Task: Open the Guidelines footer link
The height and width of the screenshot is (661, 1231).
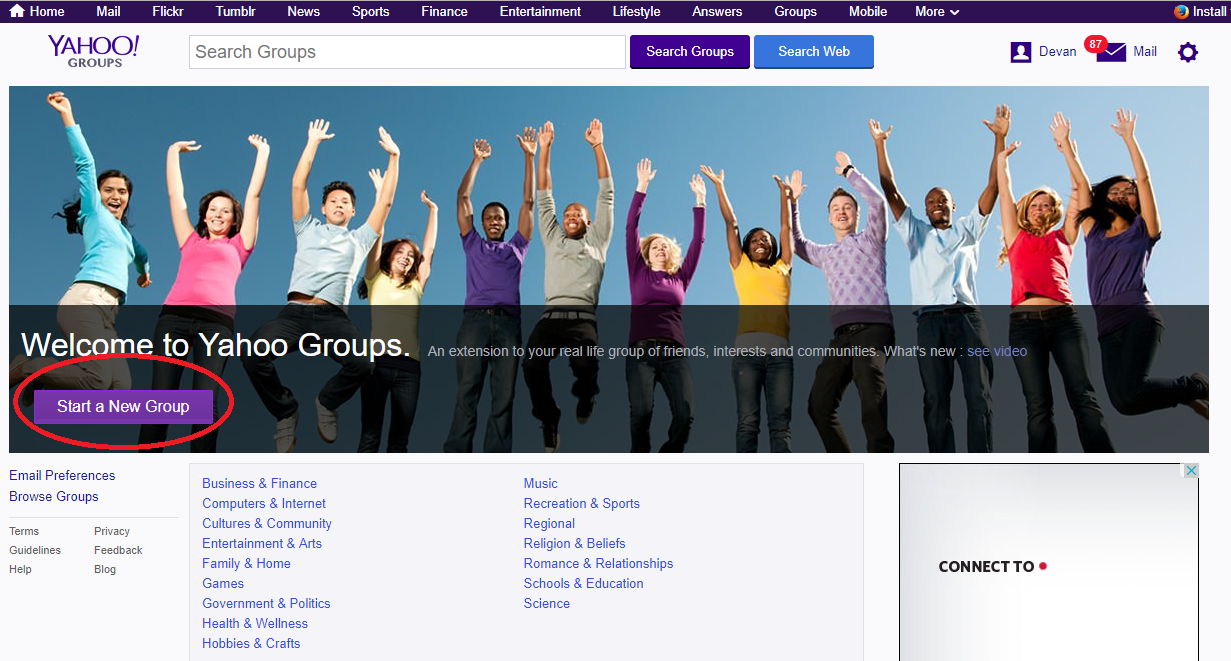Action: tap(35, 550)
